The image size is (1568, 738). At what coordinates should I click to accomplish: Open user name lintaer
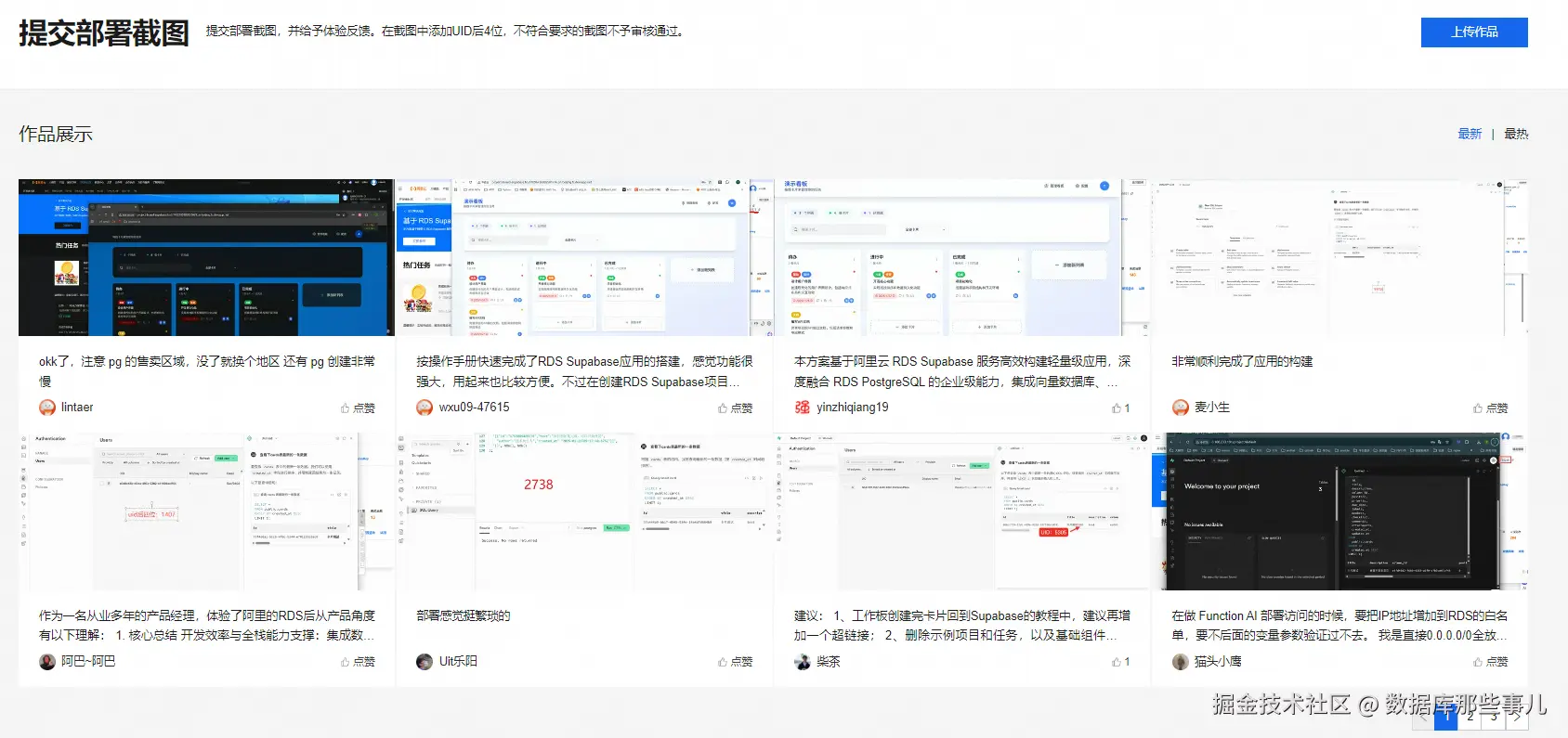[x=77, y=408]
